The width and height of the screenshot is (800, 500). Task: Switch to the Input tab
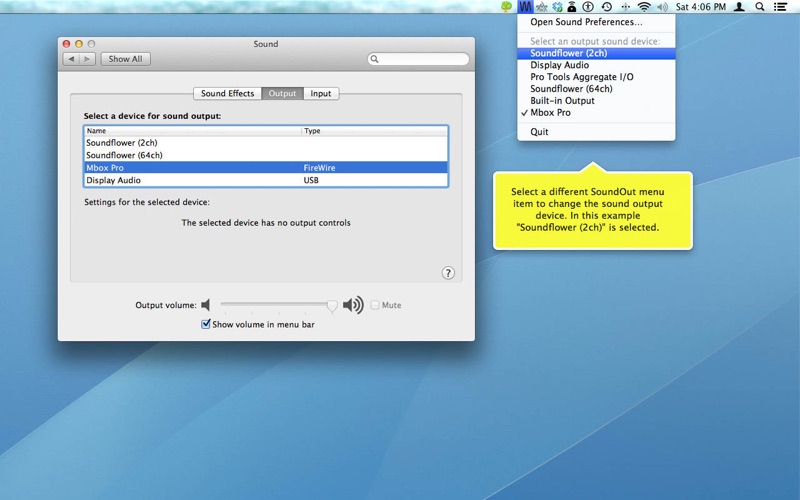point(321,93)
